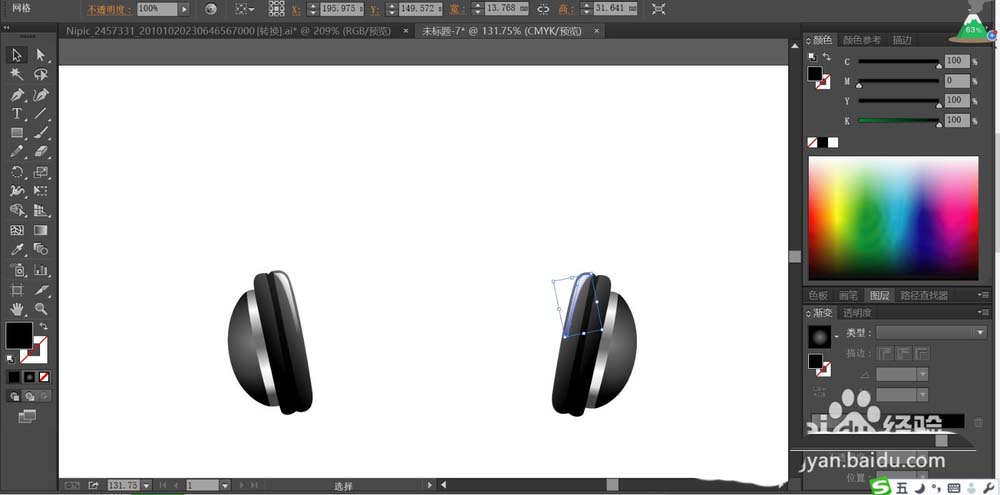Click the reference point locator grid
1000x495 pixels.
[277, 8]
